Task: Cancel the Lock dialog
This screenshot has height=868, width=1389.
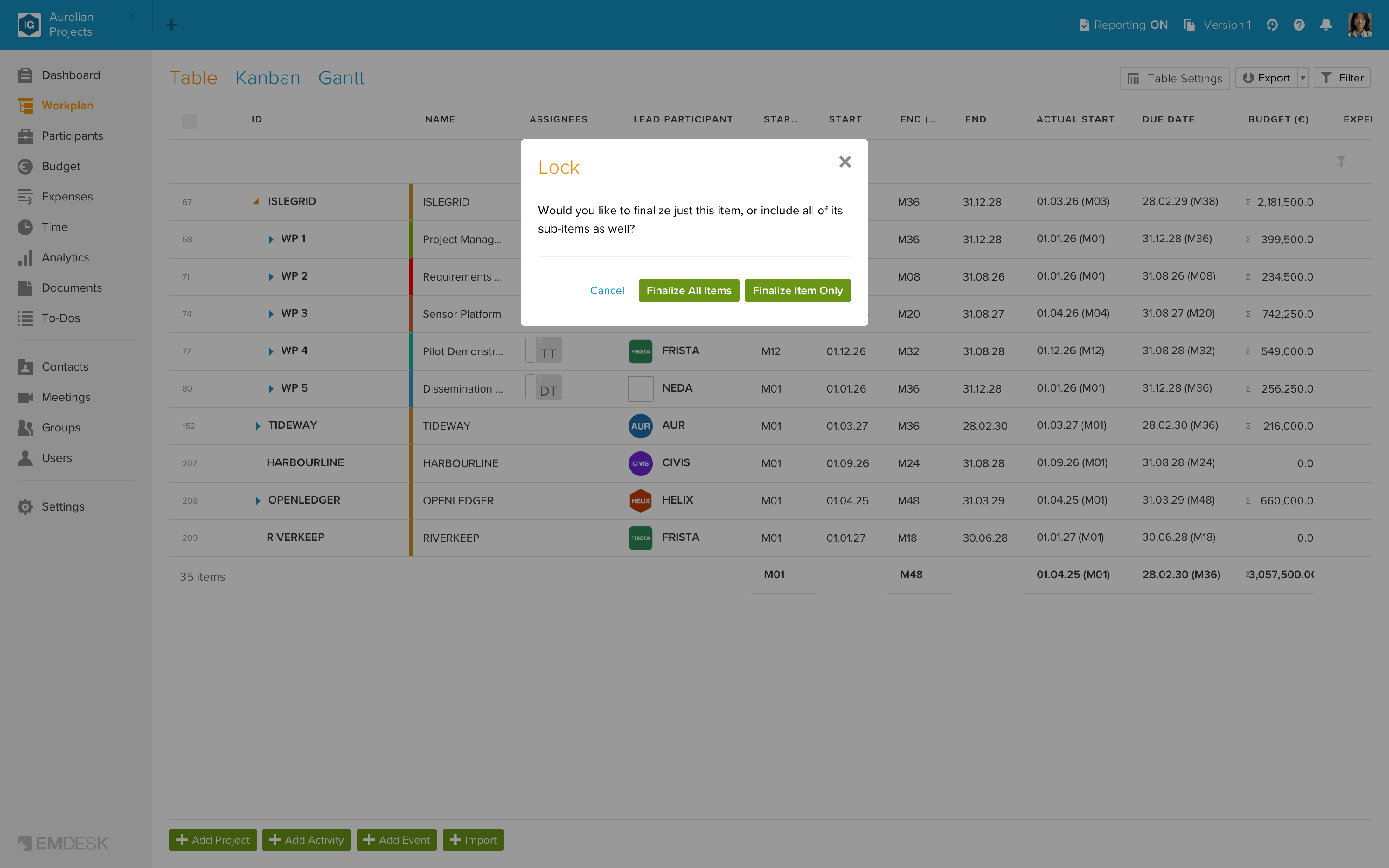Action: point(607,290)
